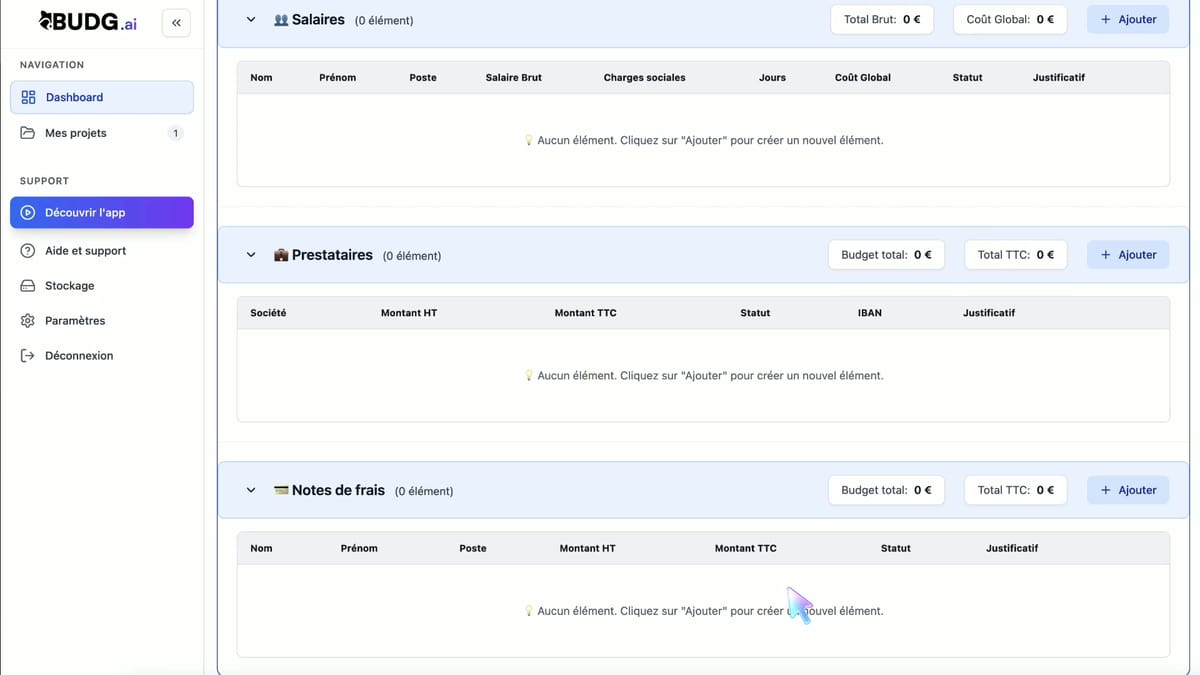
Task: Click the Stockage drive icon
Action: pyautogui.click(x=28, y=286)
